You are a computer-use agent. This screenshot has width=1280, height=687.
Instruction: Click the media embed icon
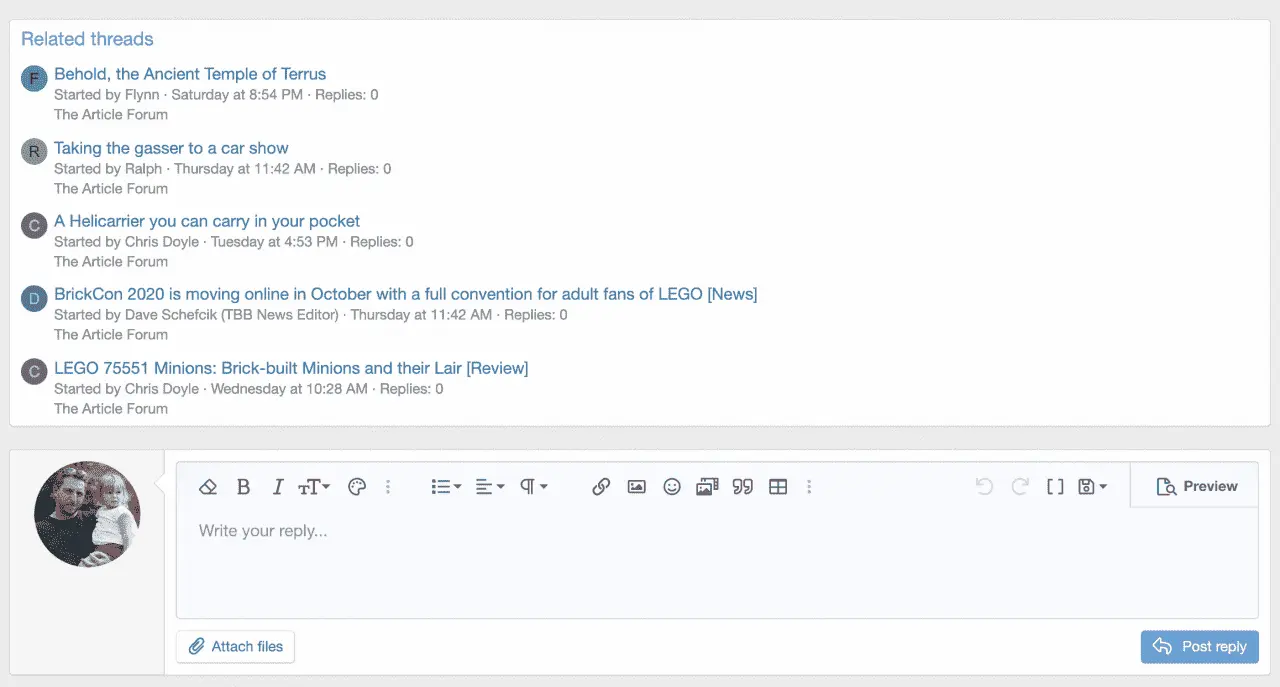[707, 487]
